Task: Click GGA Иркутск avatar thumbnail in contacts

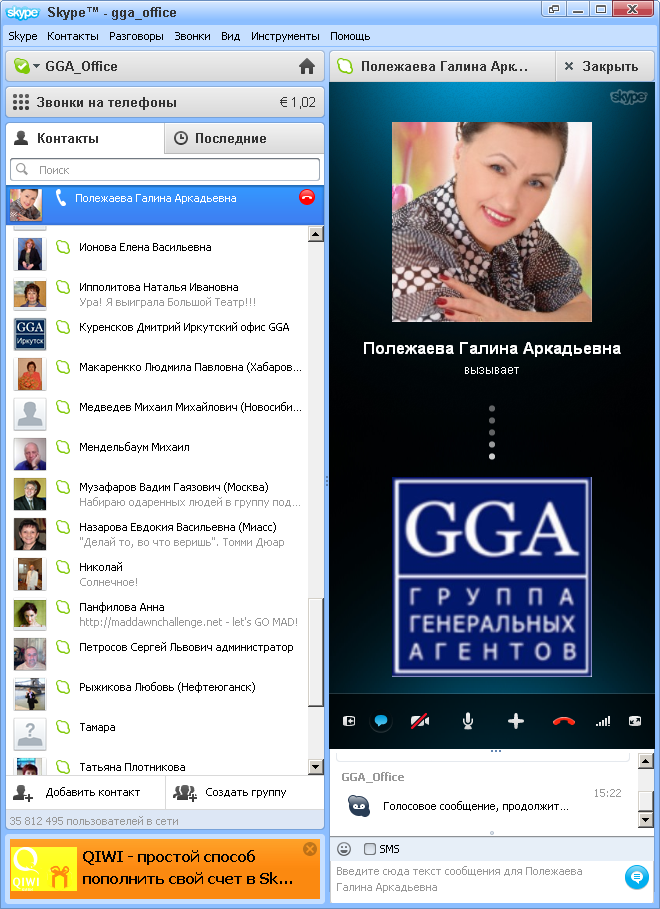Action: (30, 334)
